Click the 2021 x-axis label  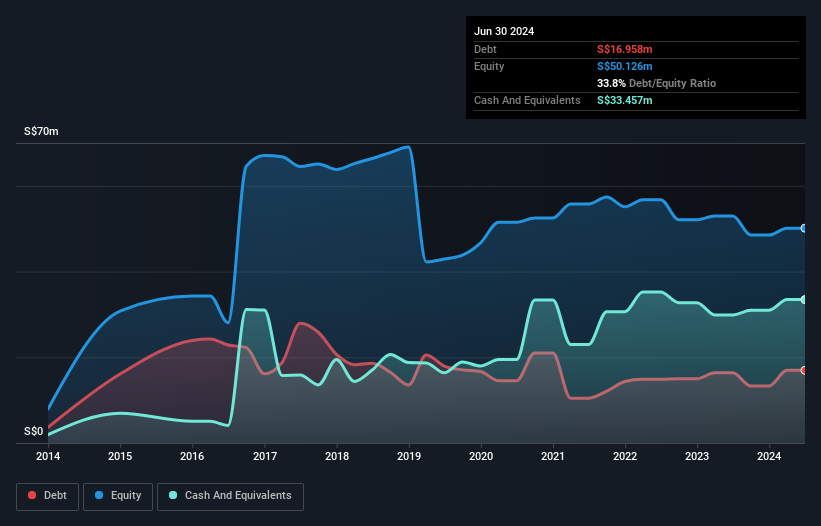point(553,456)
